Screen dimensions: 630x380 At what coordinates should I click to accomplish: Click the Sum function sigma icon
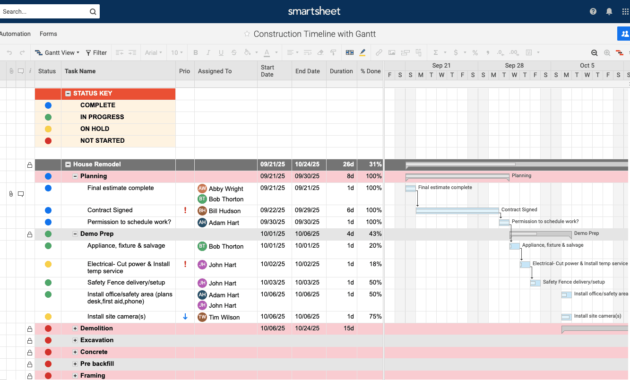click(x=436, y=53)
